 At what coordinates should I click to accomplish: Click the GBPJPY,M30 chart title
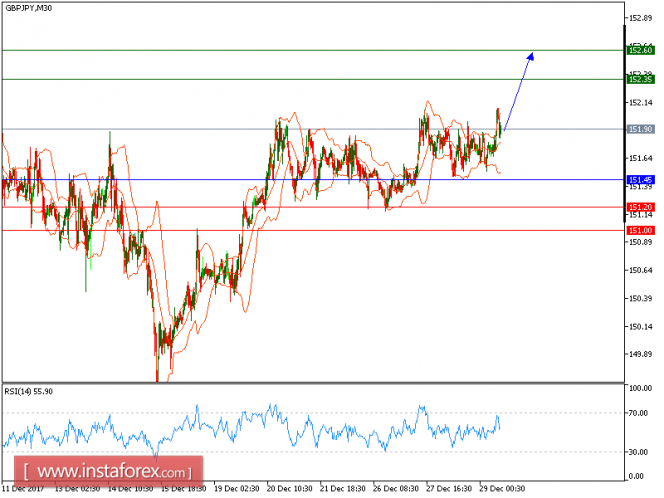point(29,10)
